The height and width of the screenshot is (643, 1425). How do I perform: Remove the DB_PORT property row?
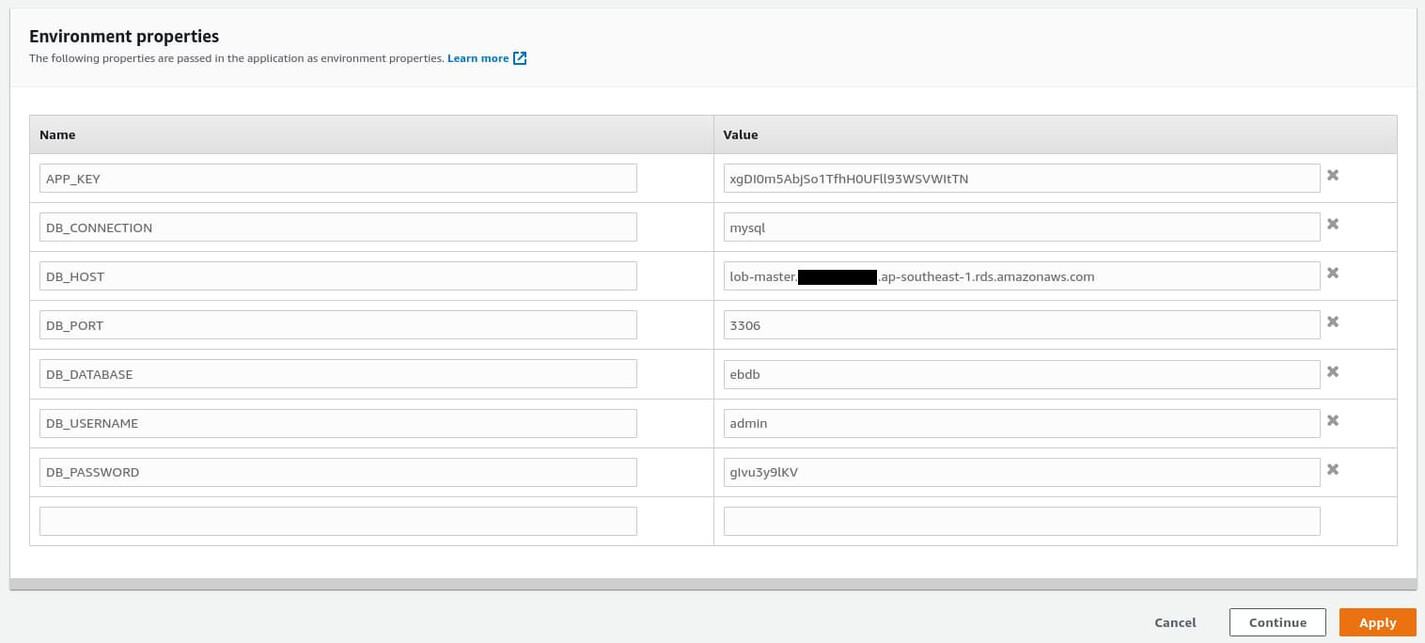pyautogui.click(x=1333, y=321)
